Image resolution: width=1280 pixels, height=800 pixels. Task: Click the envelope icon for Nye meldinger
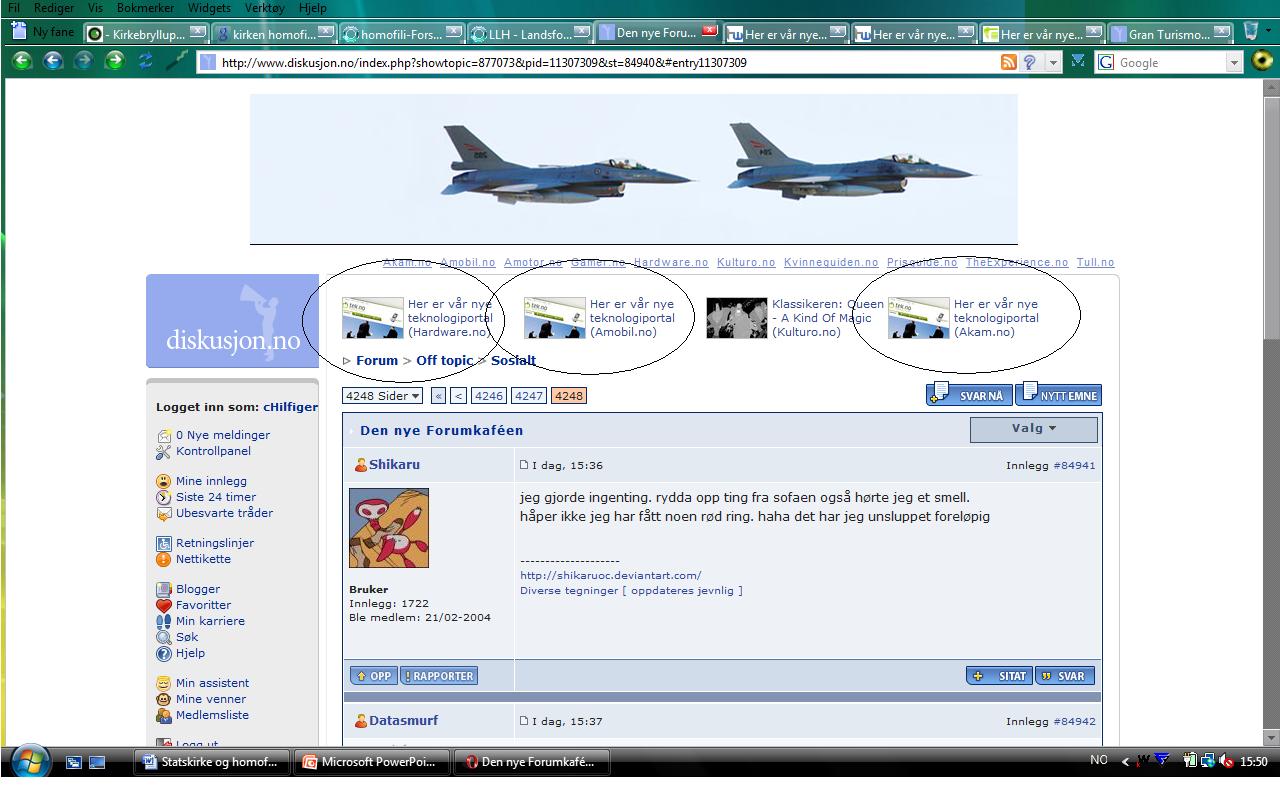pyautogui.click(x=164, y=435)
